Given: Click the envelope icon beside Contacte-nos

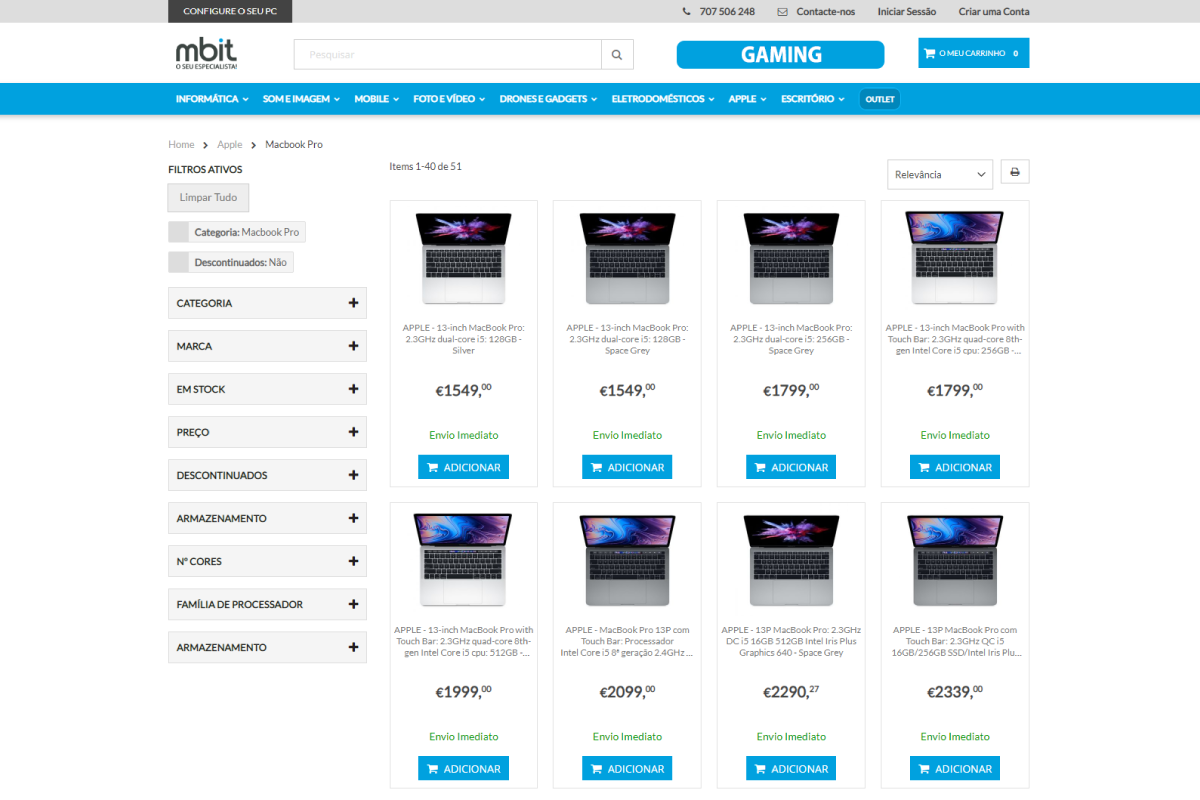Looking at the screenshot, I should pyautogui.click(x=783, y=12).
